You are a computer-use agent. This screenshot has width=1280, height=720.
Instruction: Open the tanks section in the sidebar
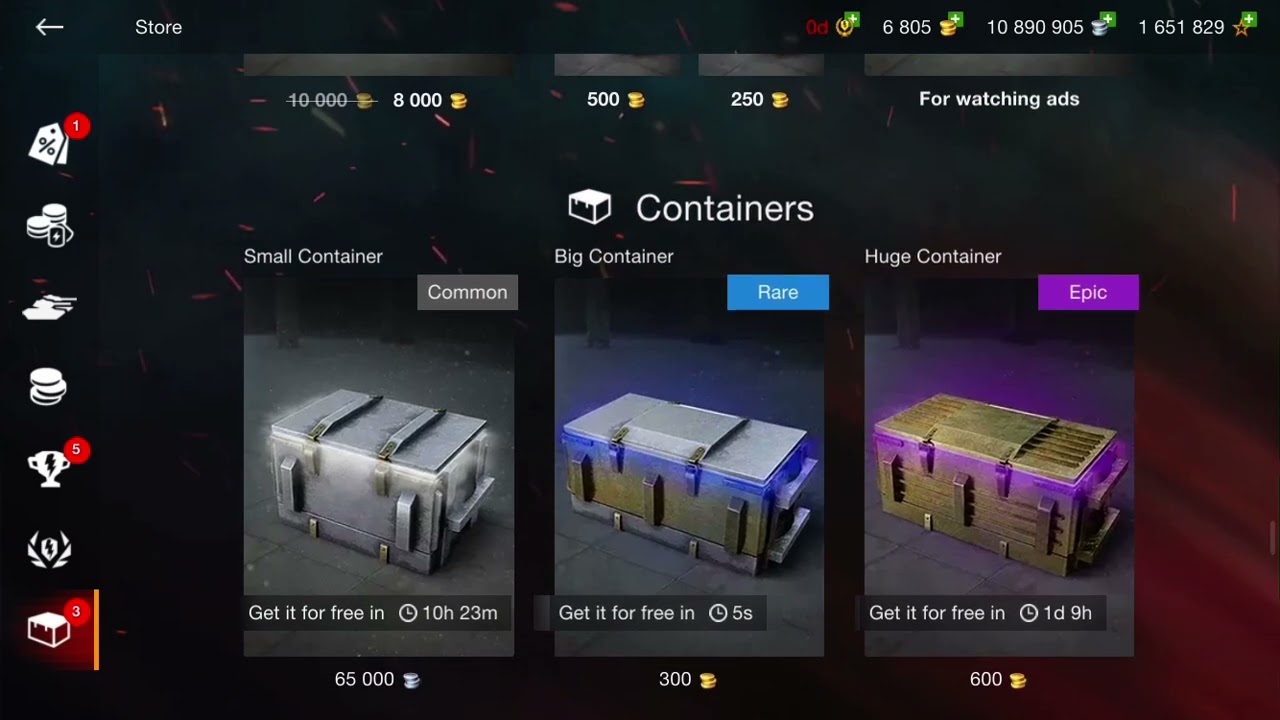coord(49,307)
